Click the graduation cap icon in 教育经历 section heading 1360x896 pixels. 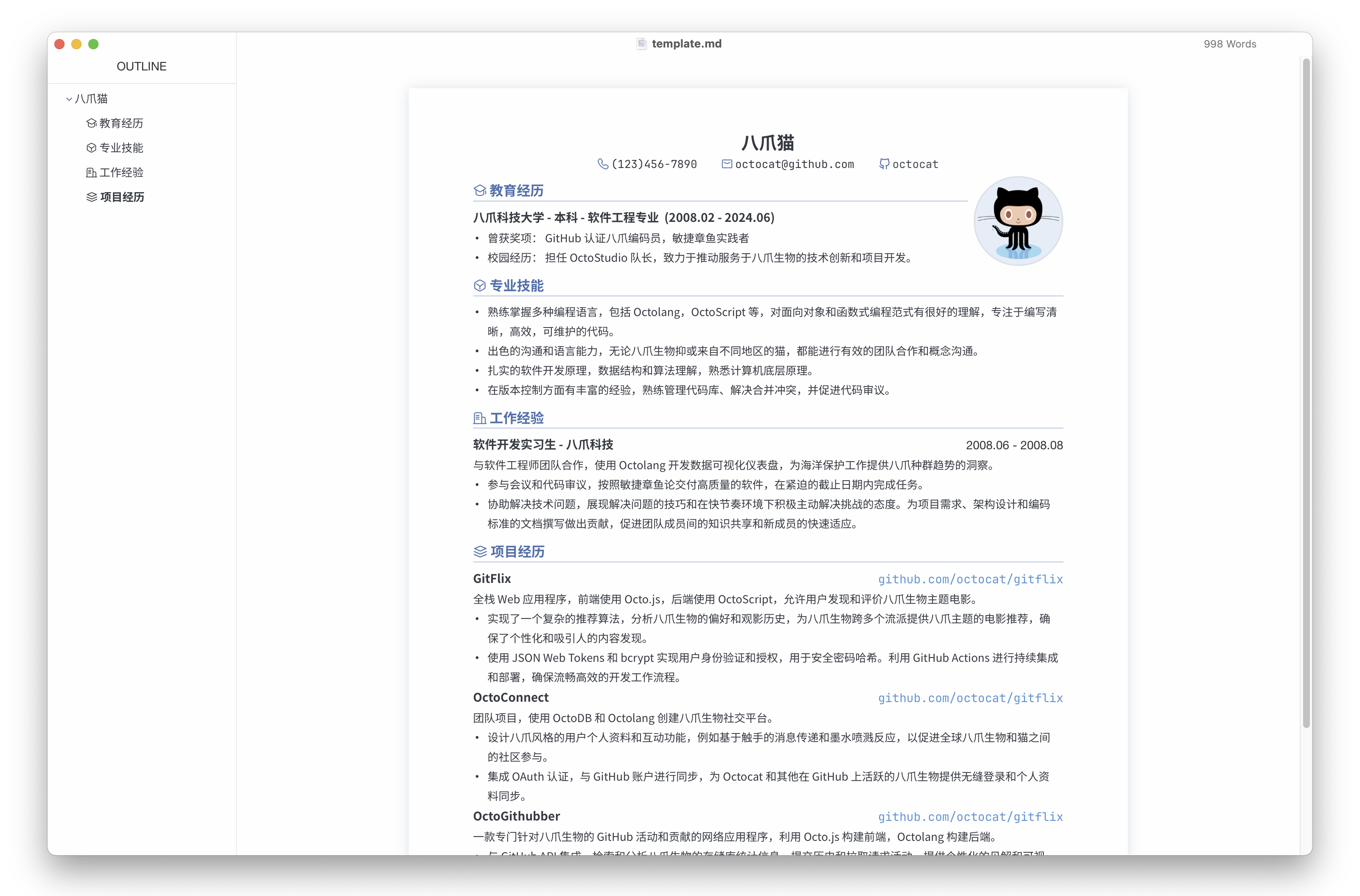click(x=480, y=190)
